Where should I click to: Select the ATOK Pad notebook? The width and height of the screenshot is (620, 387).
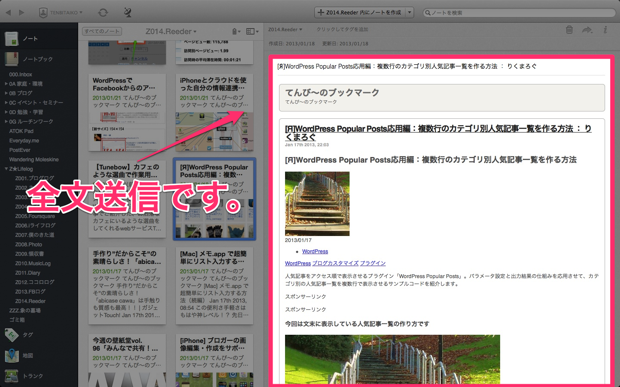tap(21, 131)
